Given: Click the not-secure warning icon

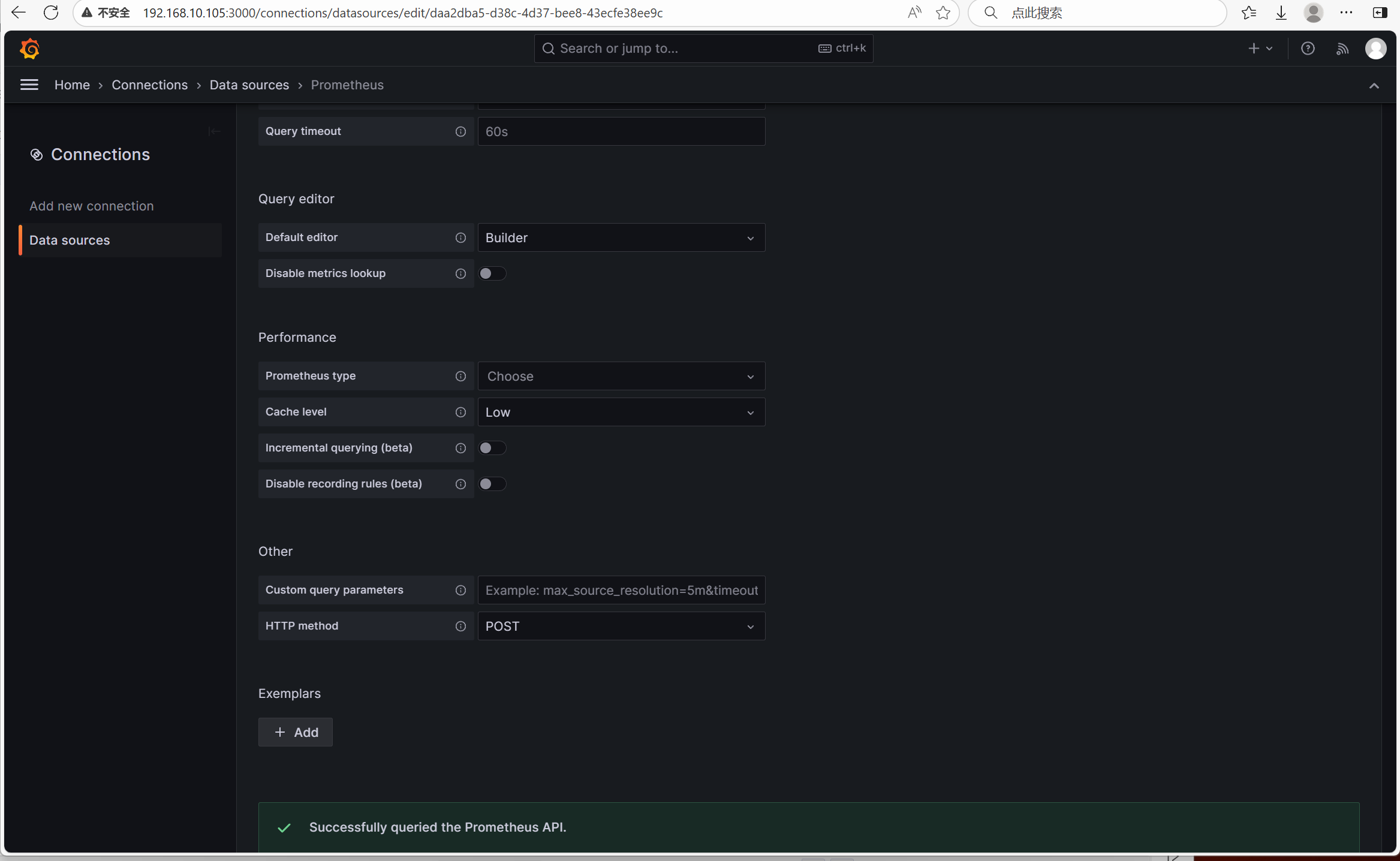Looking at the screenshot, I should click(88, 13).
